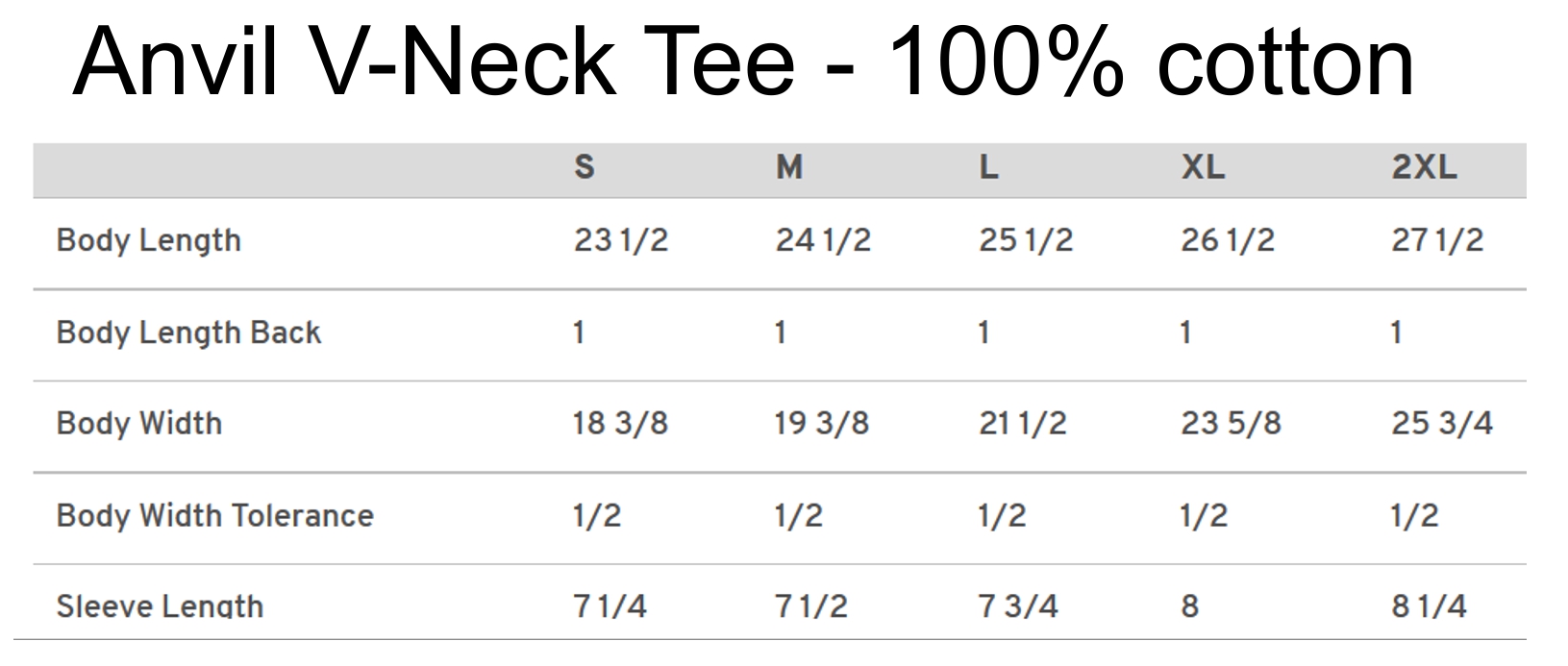Select the XL size column header

point(1203,167)
